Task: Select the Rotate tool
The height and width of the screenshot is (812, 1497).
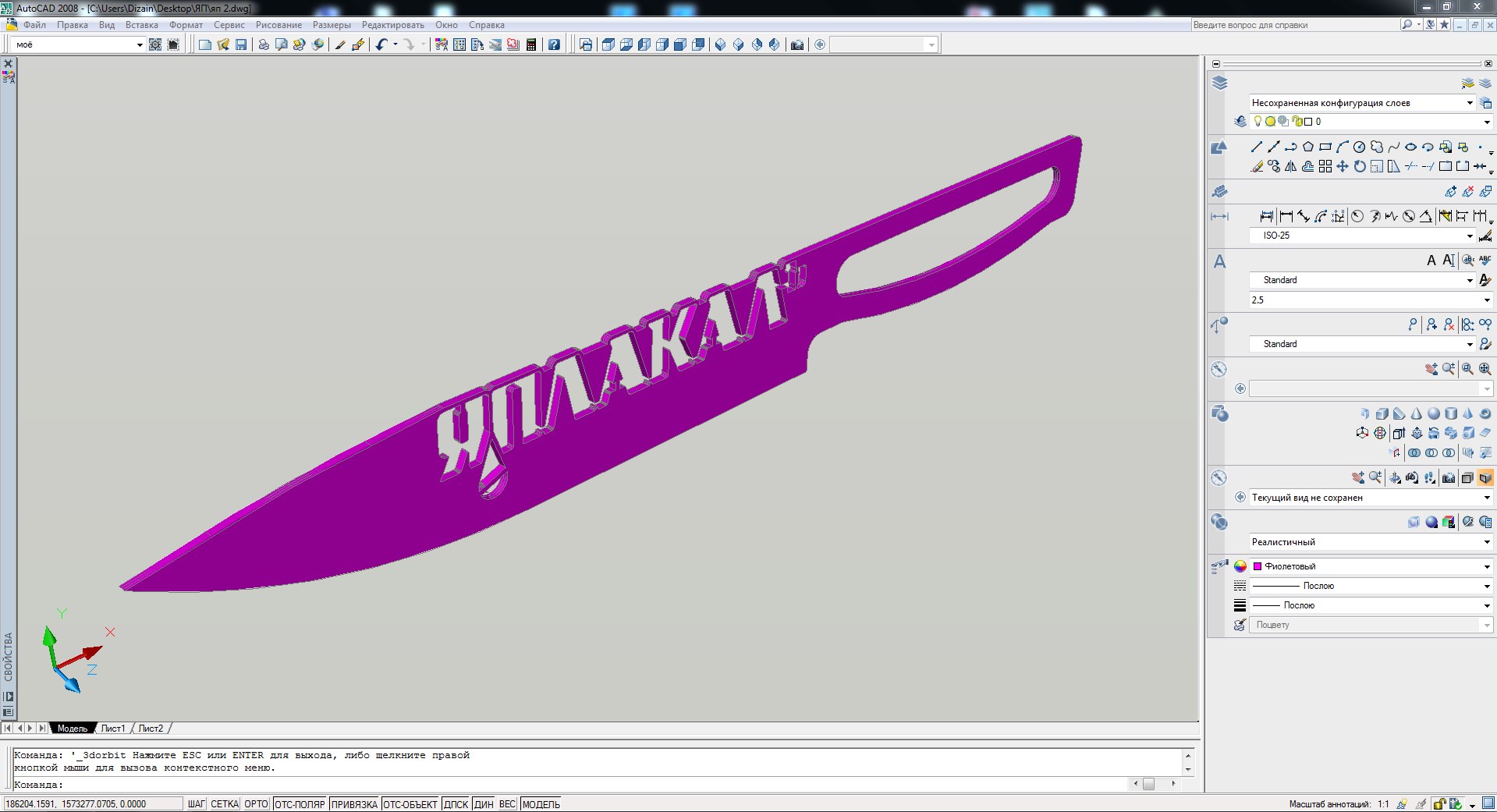Action: pos(1360,166)
